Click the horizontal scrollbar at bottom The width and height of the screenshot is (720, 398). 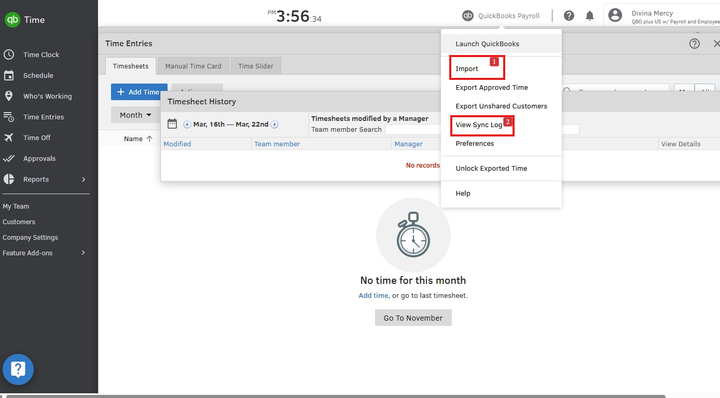pos(335,396)
